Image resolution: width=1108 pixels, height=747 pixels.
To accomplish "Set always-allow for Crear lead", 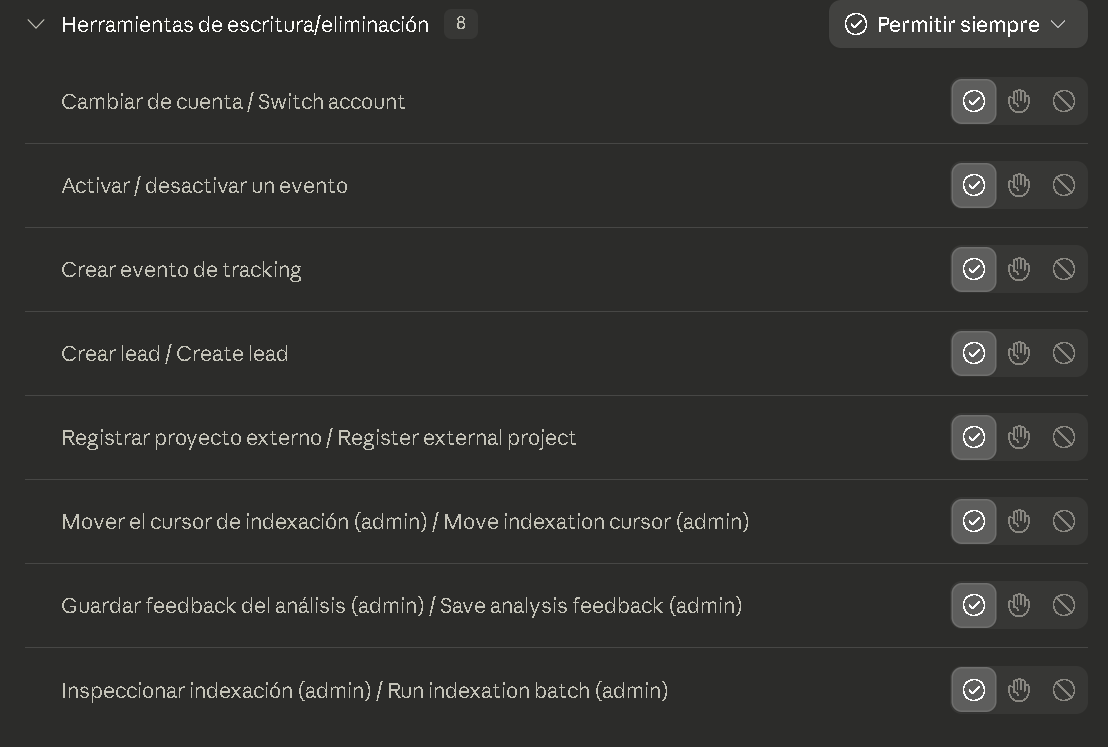I will click(x=974, y=353).
